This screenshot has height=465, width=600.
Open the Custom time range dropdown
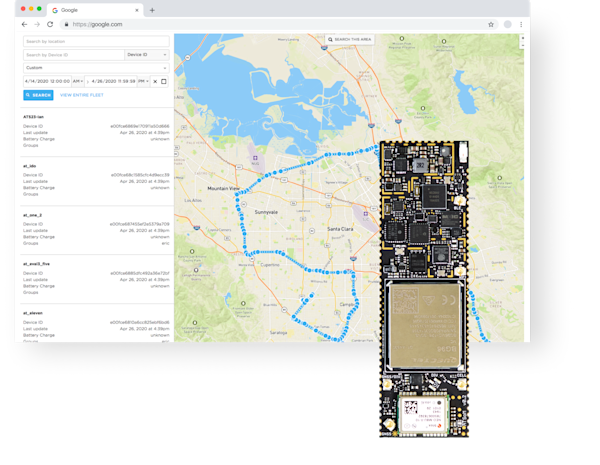tap(96, 68)
